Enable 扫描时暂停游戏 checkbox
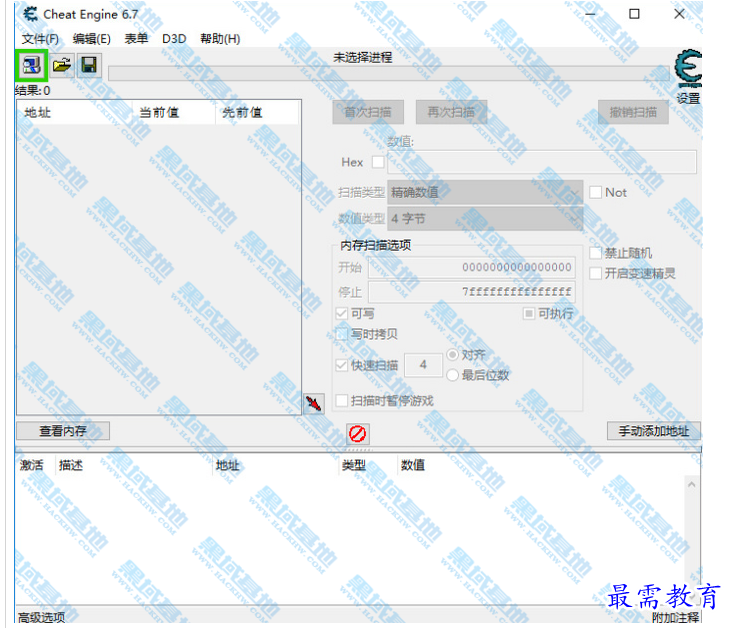Screen dimensions: 729x628 pyautogui.click(x=342, y=401)
